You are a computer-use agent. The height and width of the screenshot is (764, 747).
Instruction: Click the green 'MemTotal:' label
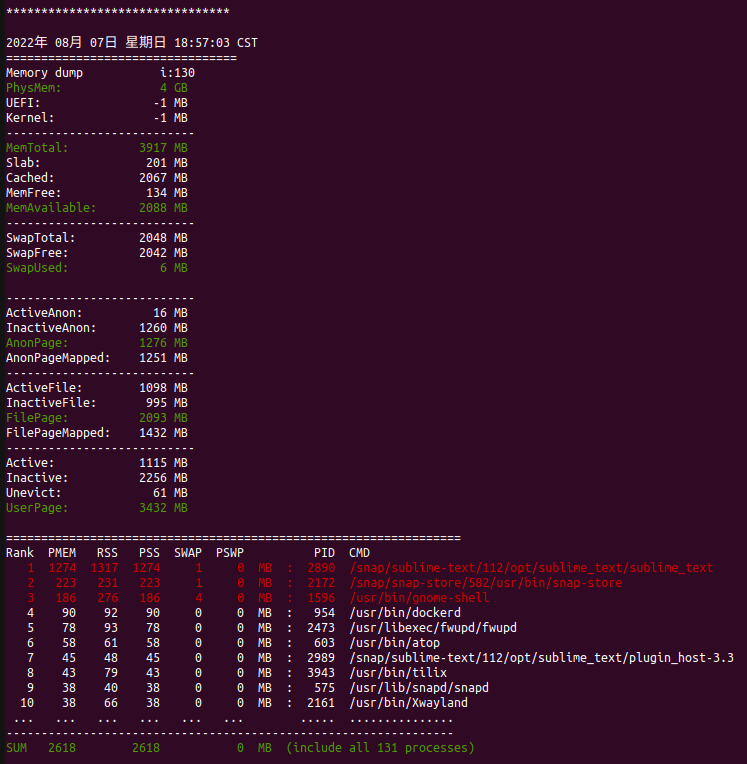(37, 148)
